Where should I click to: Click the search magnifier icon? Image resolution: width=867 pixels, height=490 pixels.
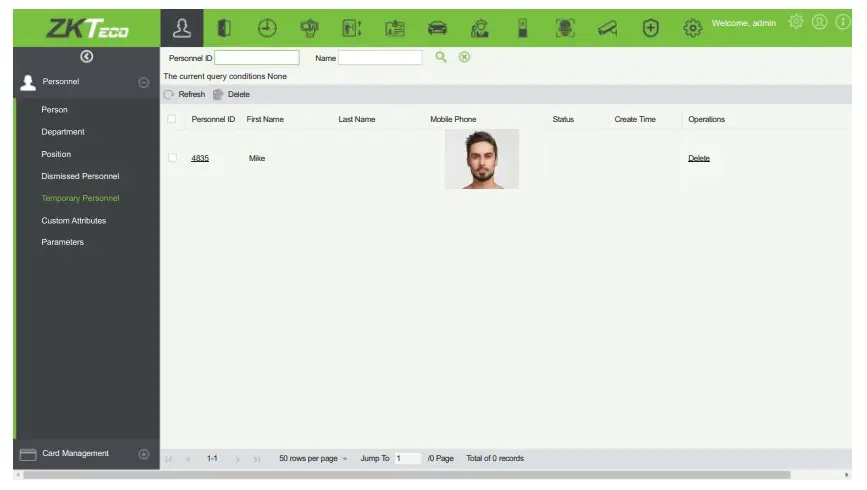tap(441, 57)
